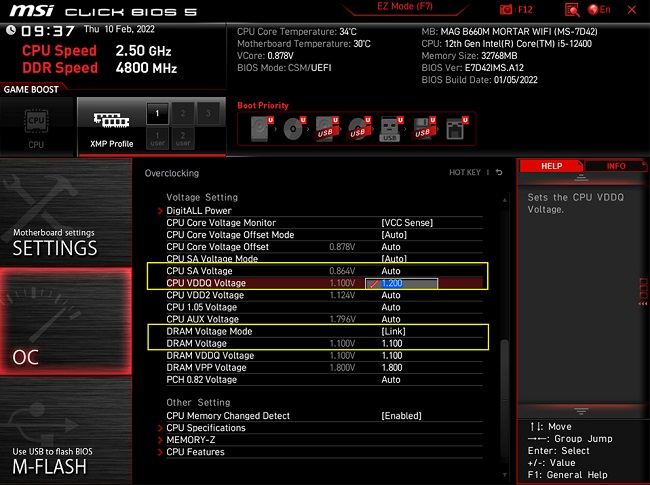
Task: Click the help panel top collapse handle
Action: point(581,178)
